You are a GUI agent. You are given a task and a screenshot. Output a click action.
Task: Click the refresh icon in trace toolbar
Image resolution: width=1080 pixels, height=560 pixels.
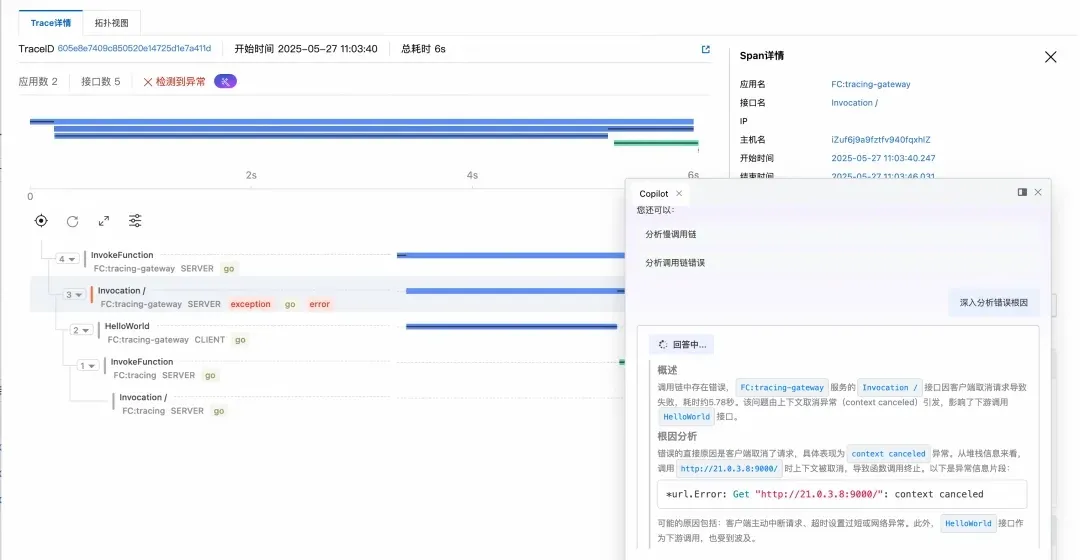pyautogui.click(x=72, y=221)
